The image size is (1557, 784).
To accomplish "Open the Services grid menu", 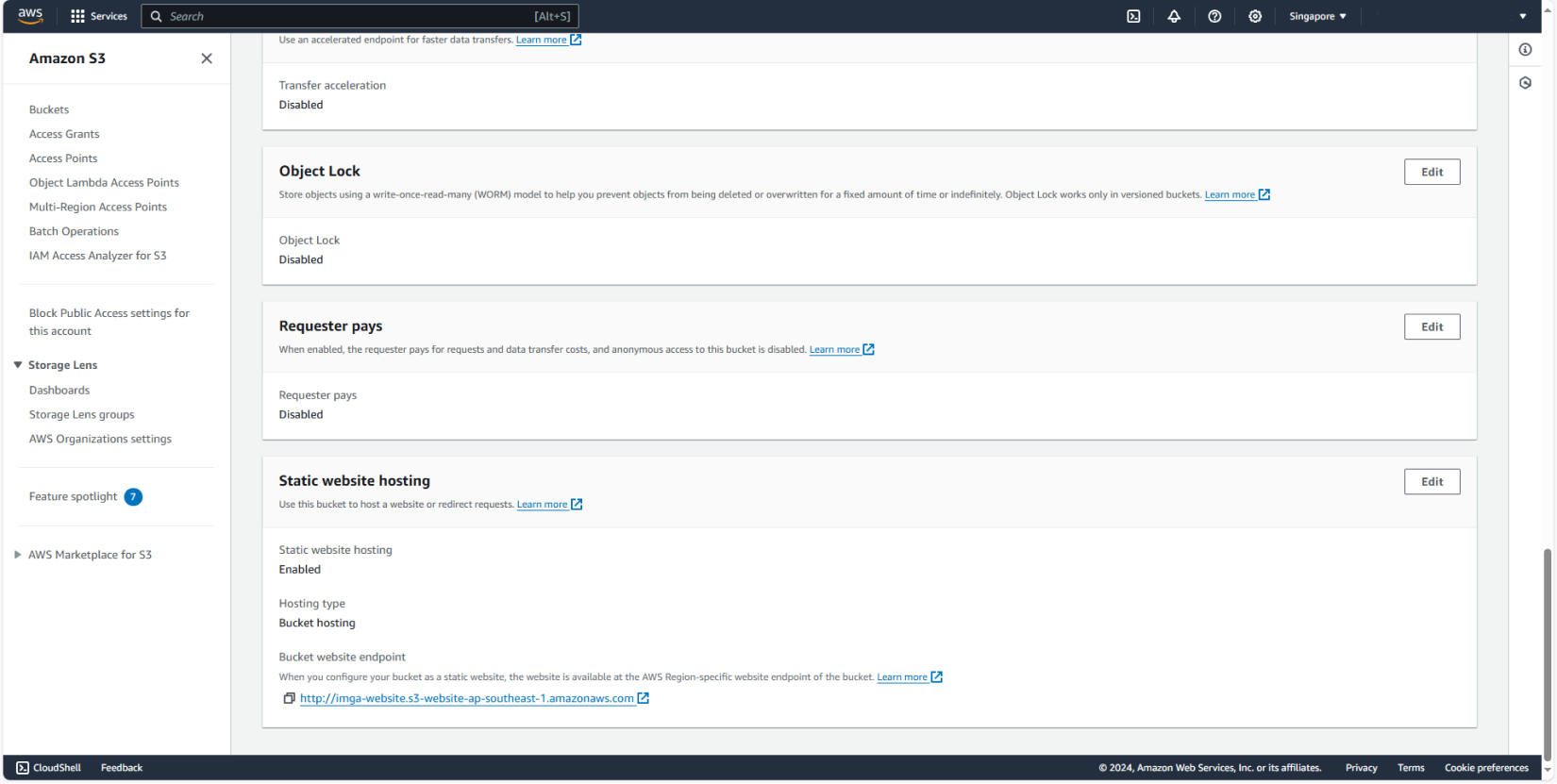I will [x=98, y=16].
